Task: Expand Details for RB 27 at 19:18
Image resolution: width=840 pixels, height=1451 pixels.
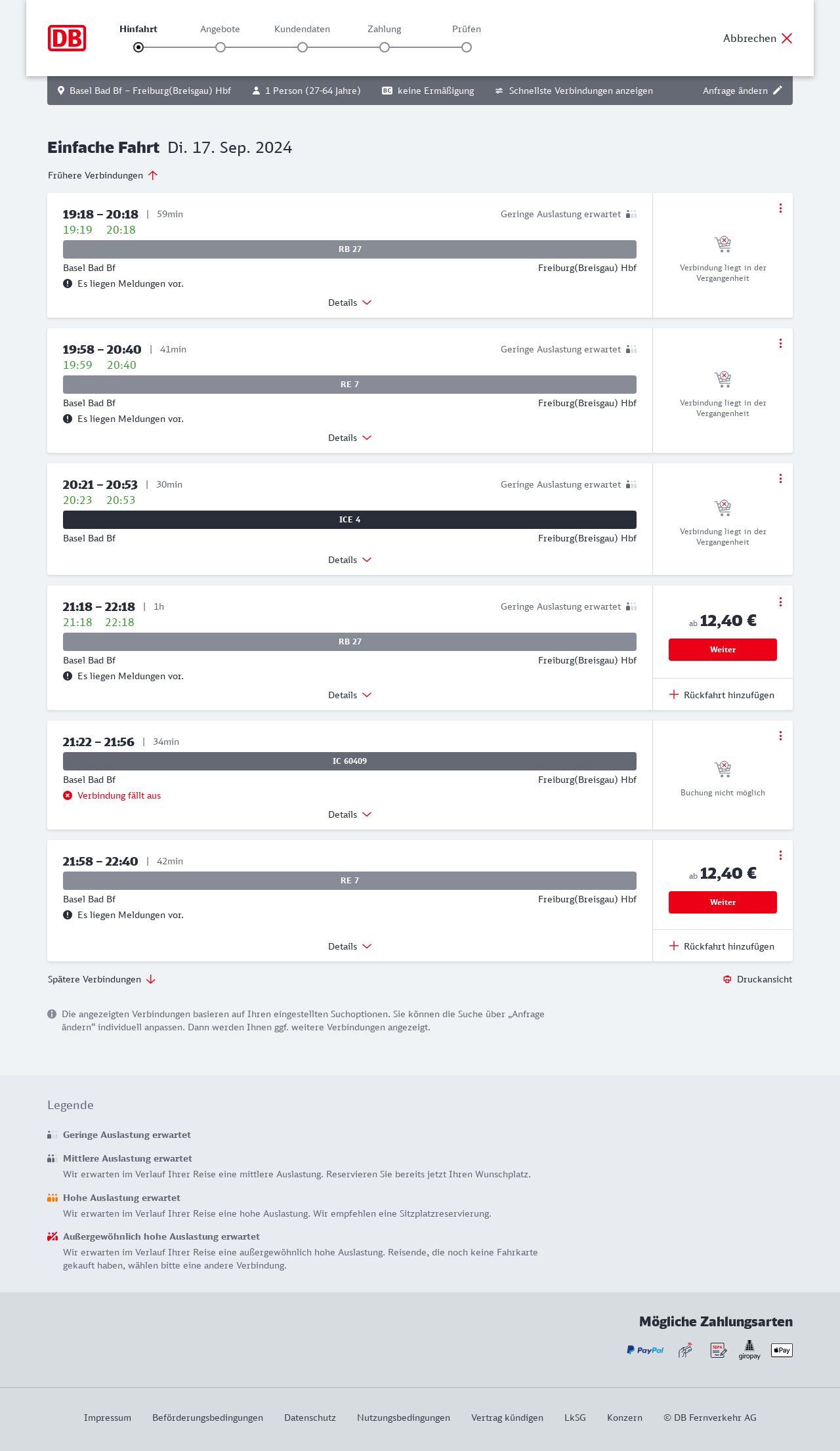Action: click(x=350, y=303)
